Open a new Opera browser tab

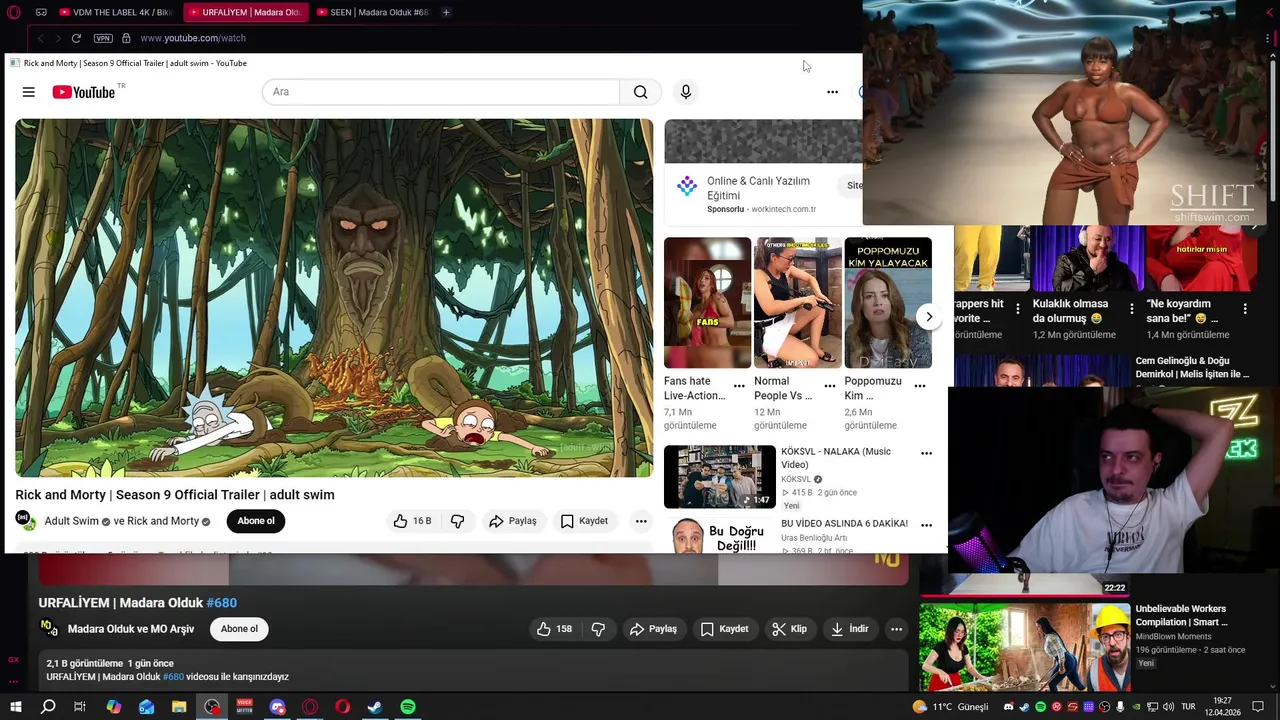(x=446, y=12)
